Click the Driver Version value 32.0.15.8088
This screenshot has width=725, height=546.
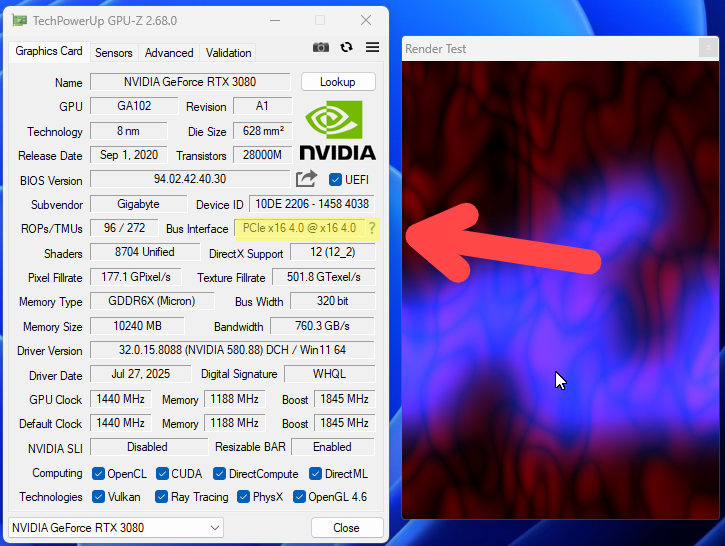tap(232, 350)
